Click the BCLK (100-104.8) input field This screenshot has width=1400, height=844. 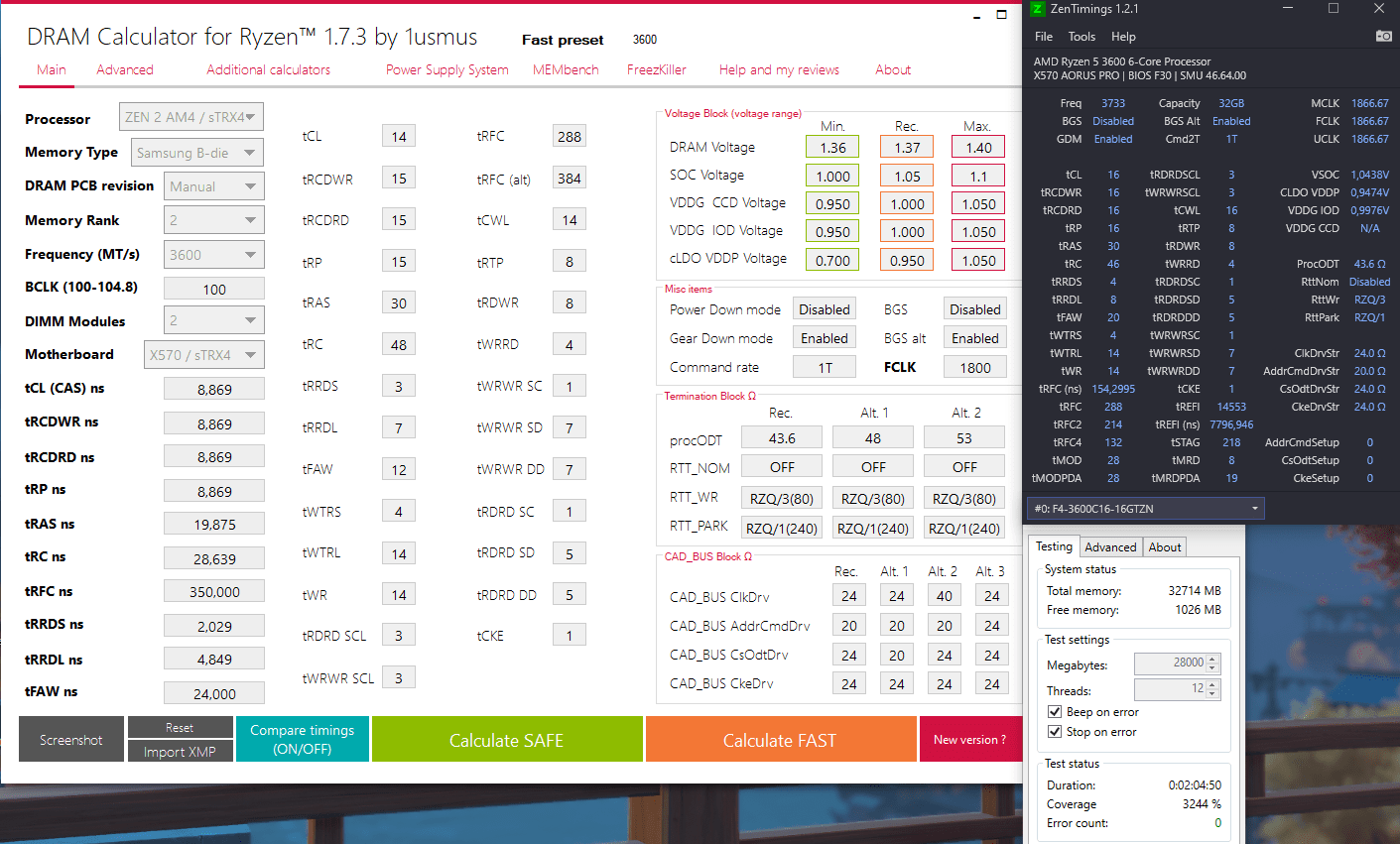pos(213,289)
